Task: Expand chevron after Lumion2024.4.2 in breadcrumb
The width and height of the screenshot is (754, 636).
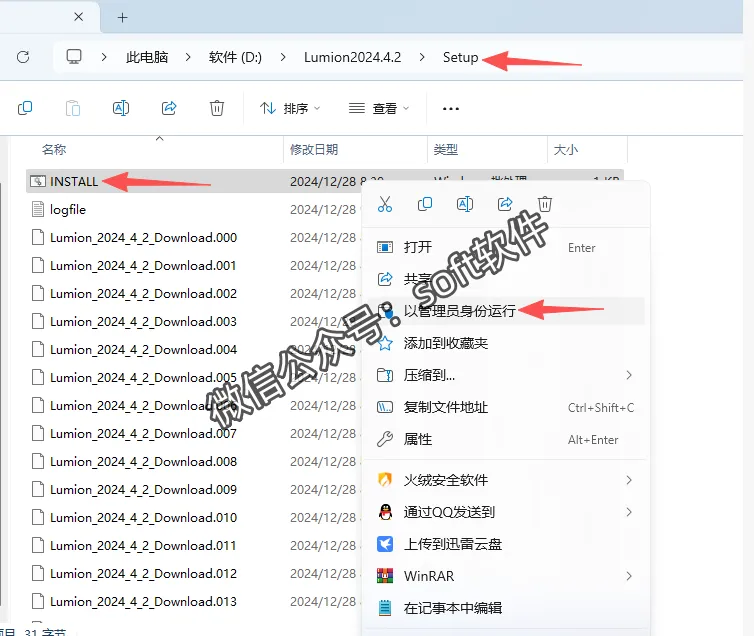Action: point(422,57)
